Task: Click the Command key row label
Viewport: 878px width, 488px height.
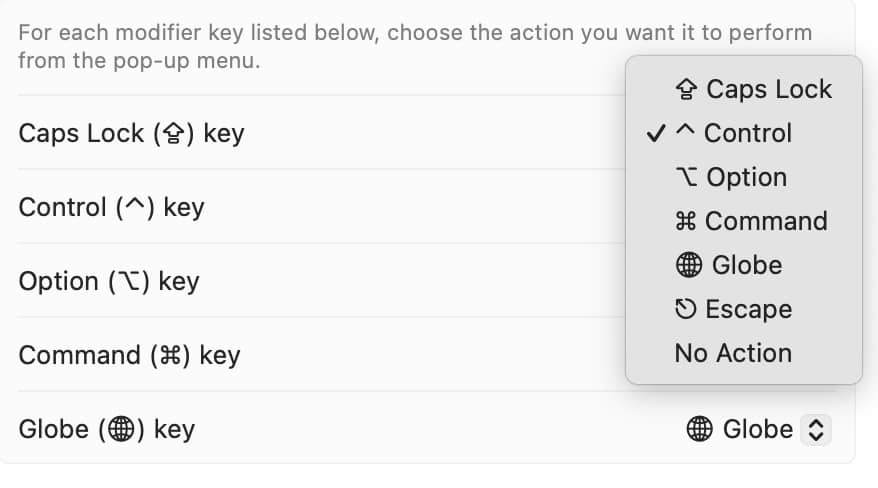Action: 129,355
